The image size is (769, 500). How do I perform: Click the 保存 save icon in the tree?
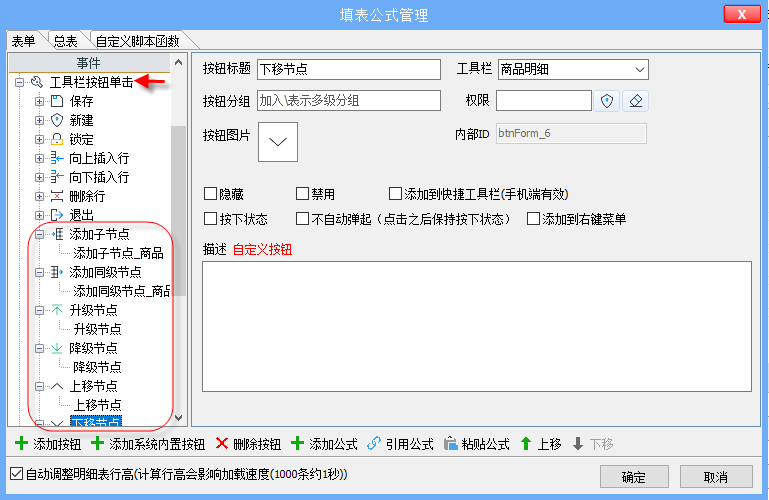(57, 101)
